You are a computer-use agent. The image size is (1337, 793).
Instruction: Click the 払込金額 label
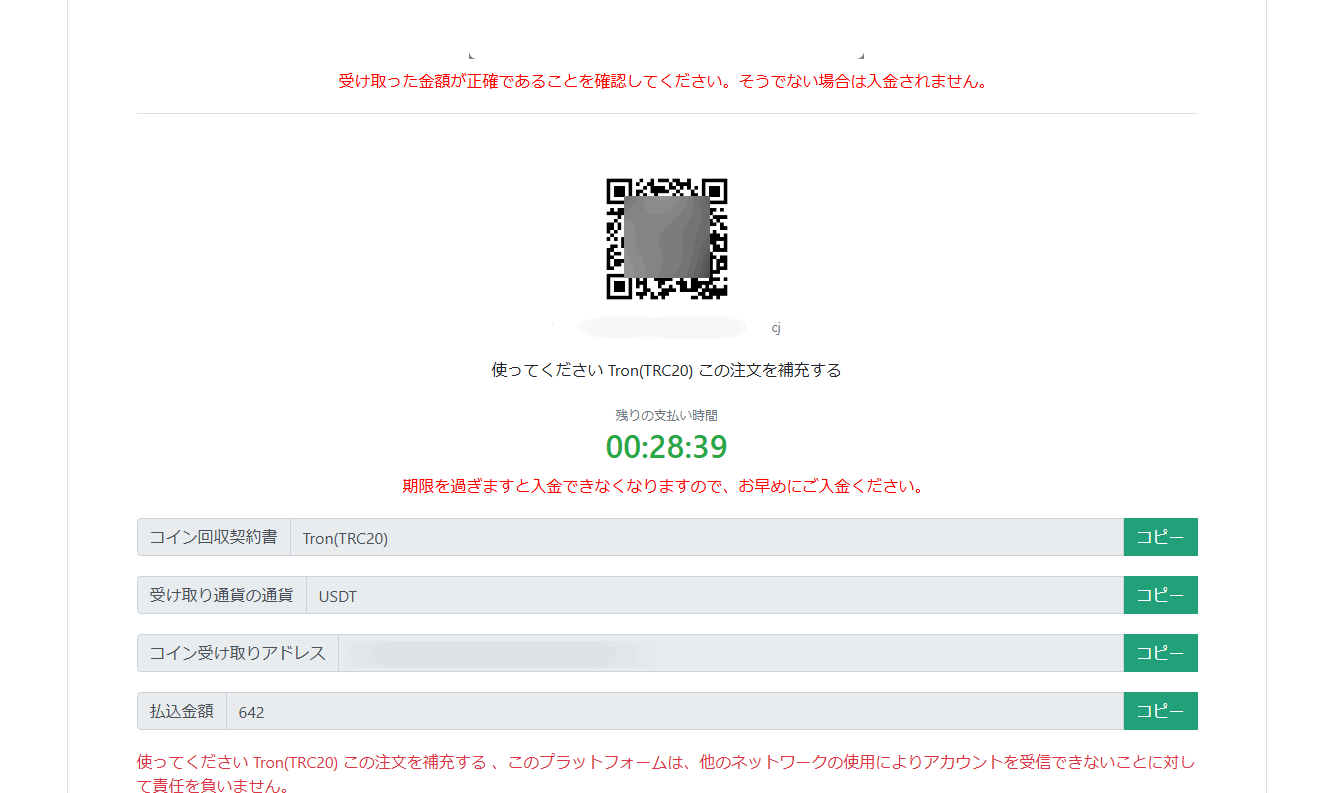181,711
